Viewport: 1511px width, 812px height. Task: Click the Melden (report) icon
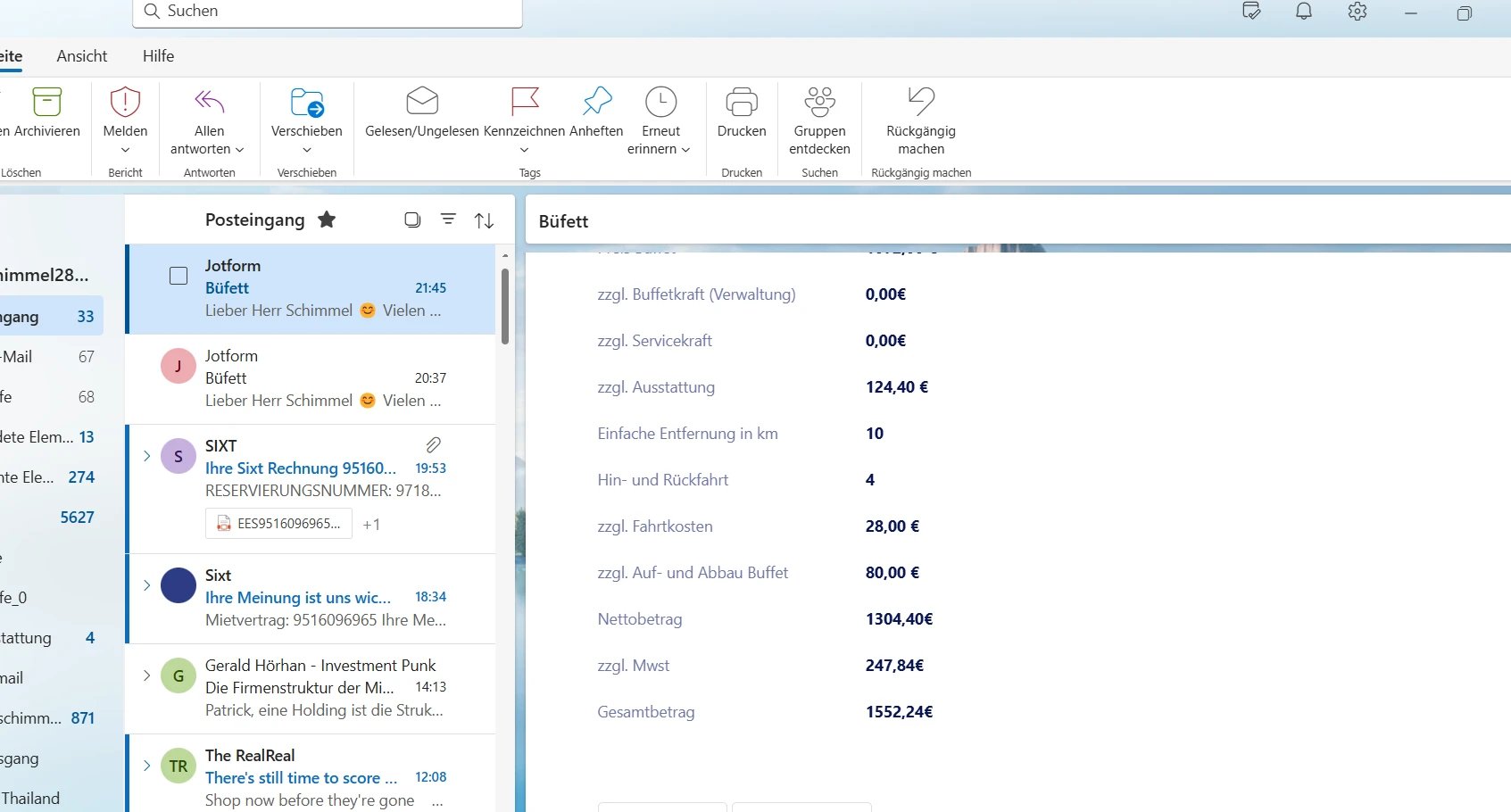click(x=125, y=103)
